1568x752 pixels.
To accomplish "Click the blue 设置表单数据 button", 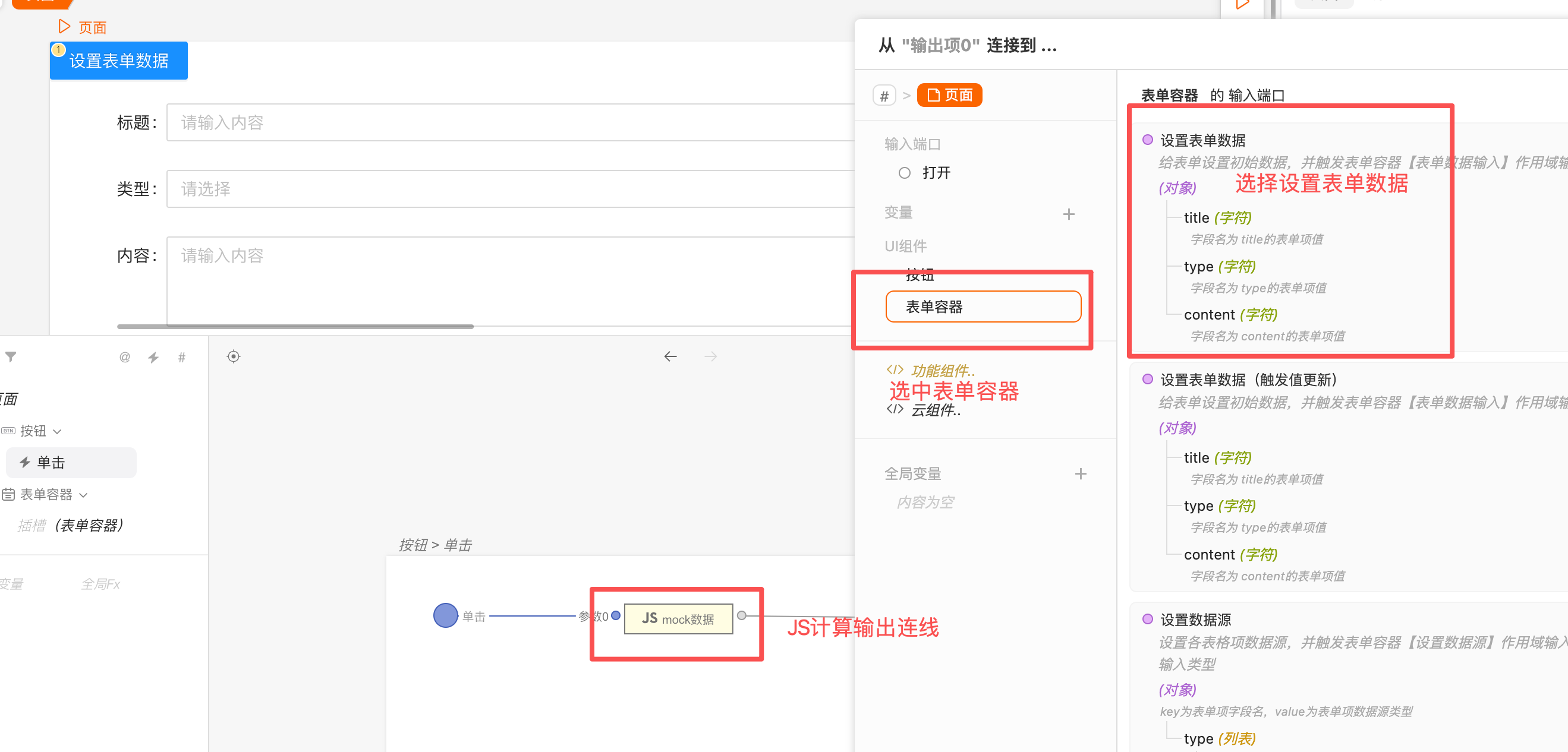I will [x=119, y=61].
